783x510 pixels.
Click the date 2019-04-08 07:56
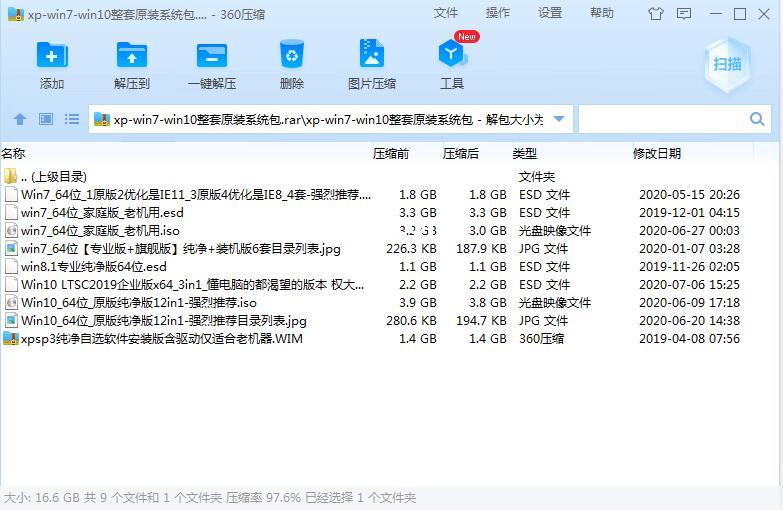point(689,338)
